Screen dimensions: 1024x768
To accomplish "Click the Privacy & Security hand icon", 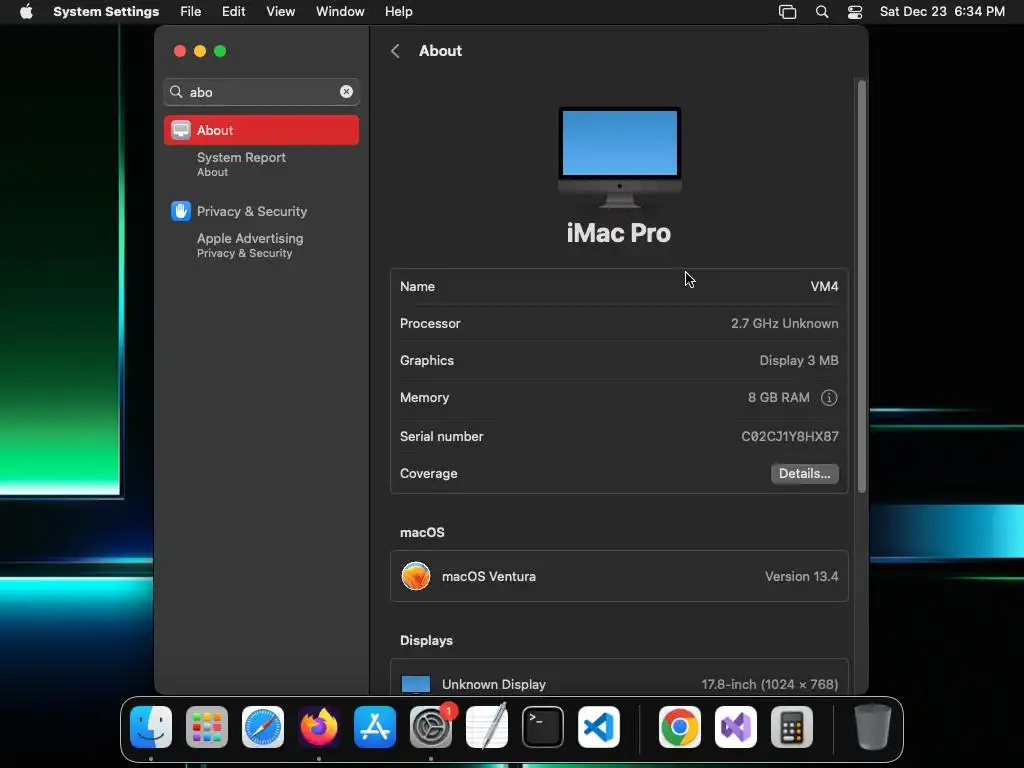I will (x=181, y=211).
